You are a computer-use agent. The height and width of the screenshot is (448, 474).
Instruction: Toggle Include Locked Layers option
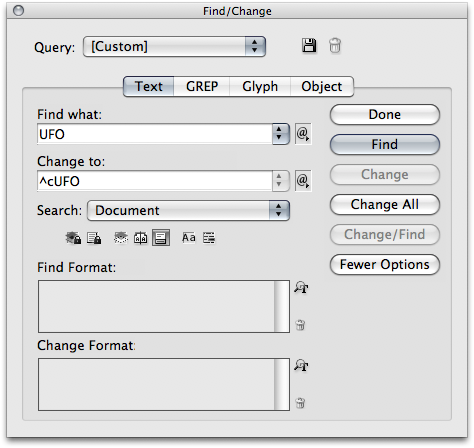pos(73,238)
